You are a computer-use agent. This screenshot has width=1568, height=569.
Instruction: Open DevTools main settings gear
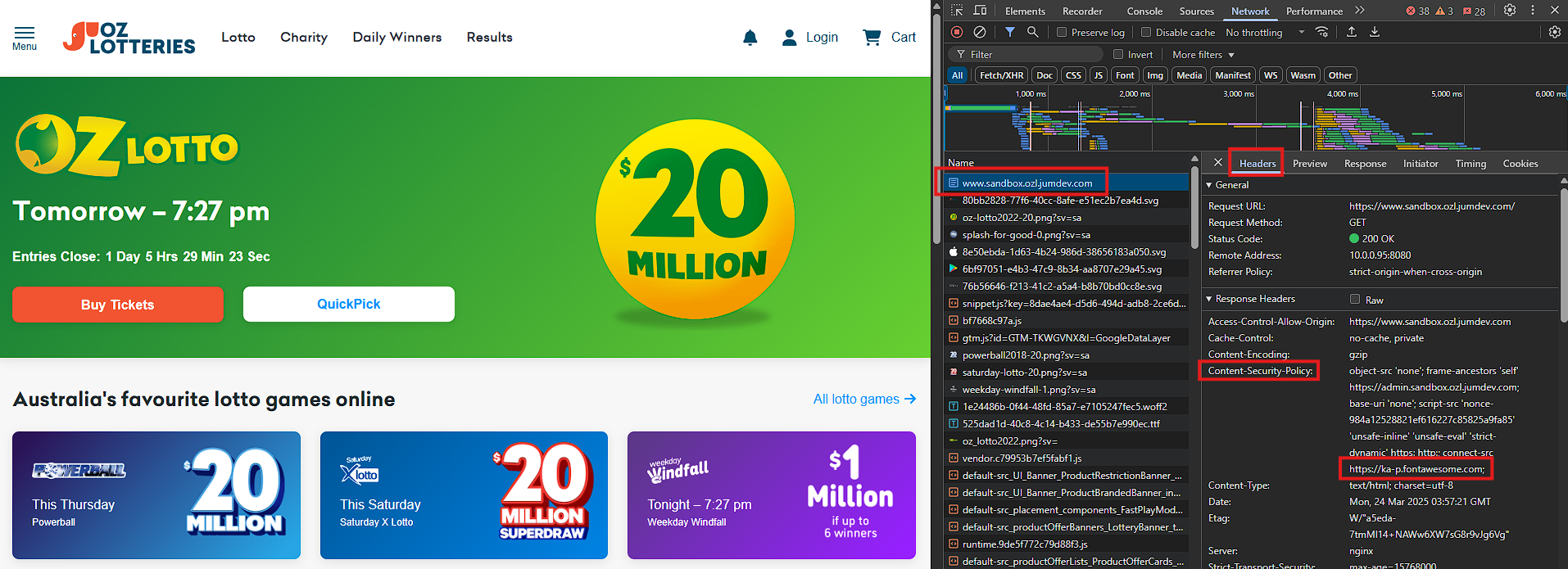tap(1510, 11)
